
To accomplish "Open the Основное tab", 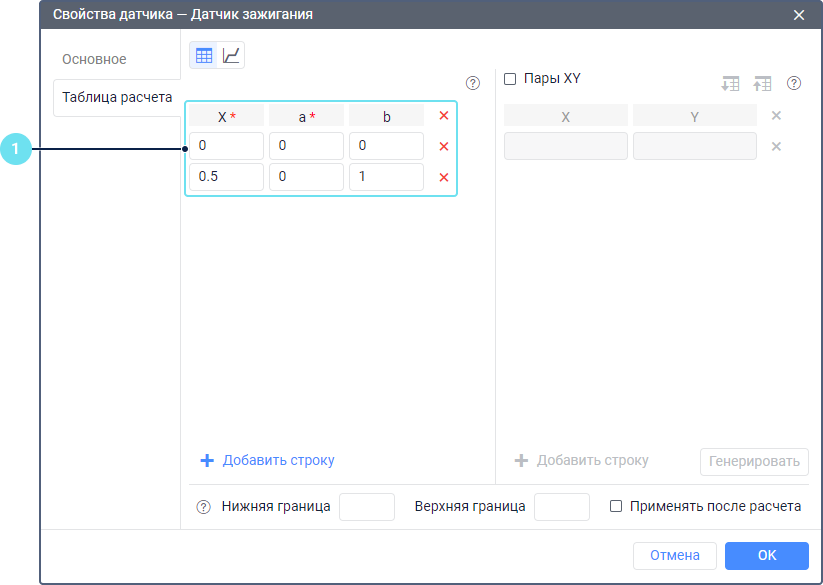I will click(x=94, y=59).
